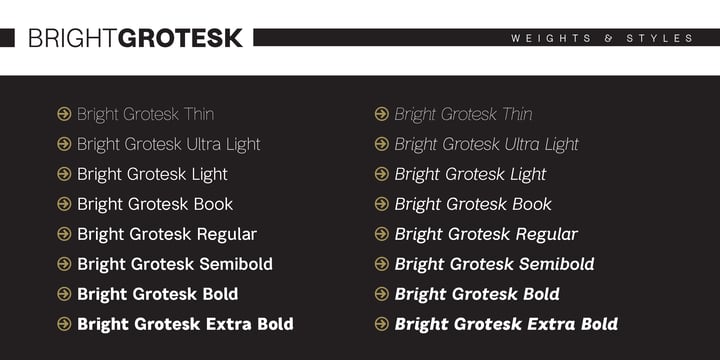This screenshot has height=360, width=720.
Task: Click arrow icon next to italic Extra Bold
Action: click(x=382, y=324)
